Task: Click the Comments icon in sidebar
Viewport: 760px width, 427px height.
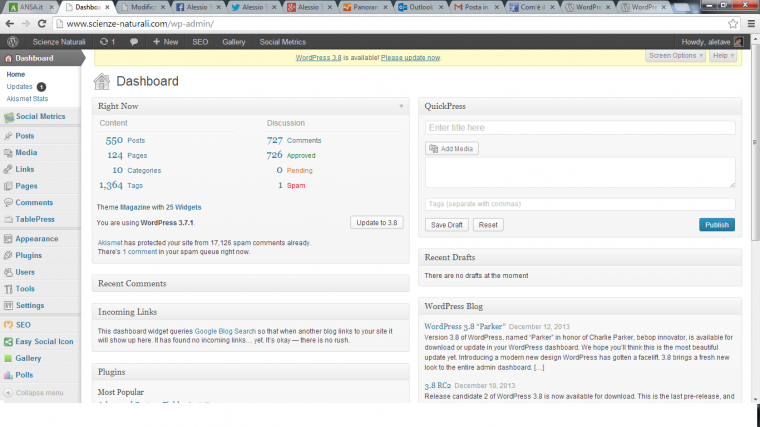Action: click(8, 203)
